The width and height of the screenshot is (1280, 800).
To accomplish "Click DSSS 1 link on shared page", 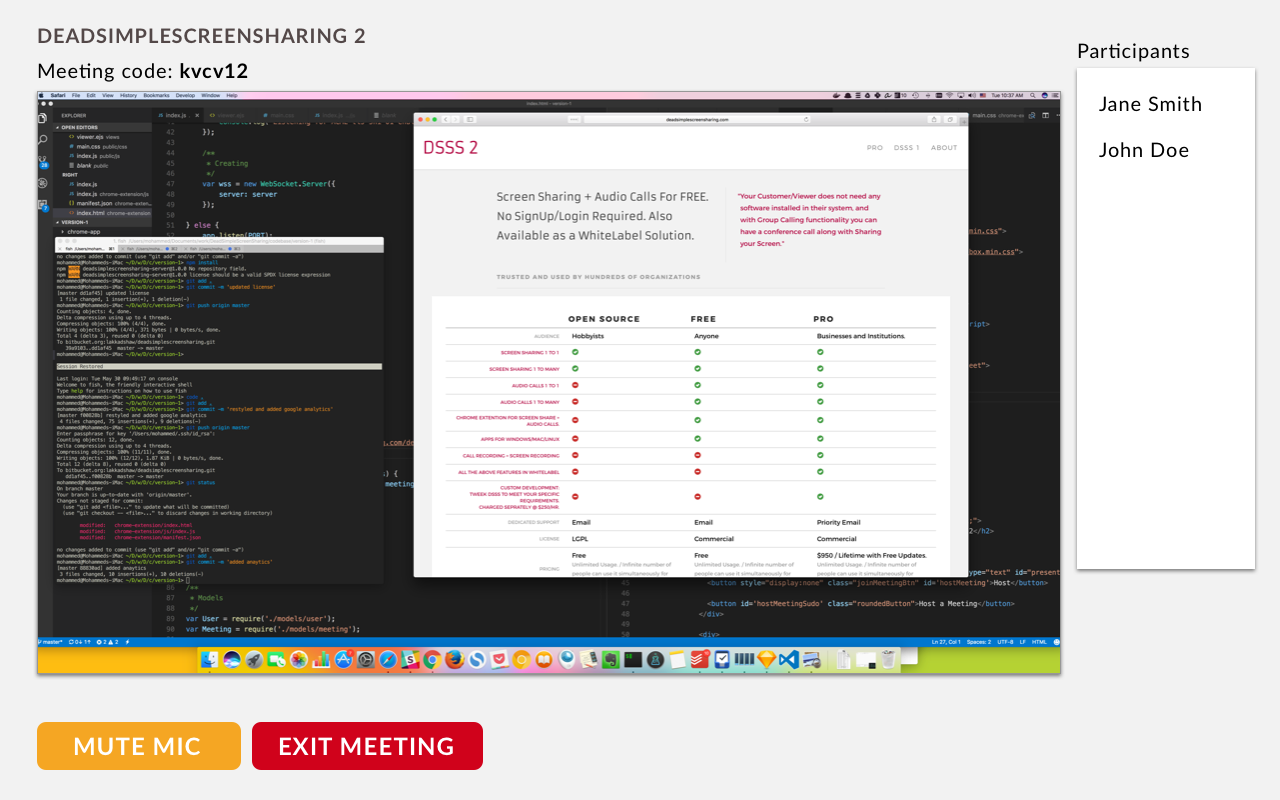I will pyautogui.click(x=906, y=148).
